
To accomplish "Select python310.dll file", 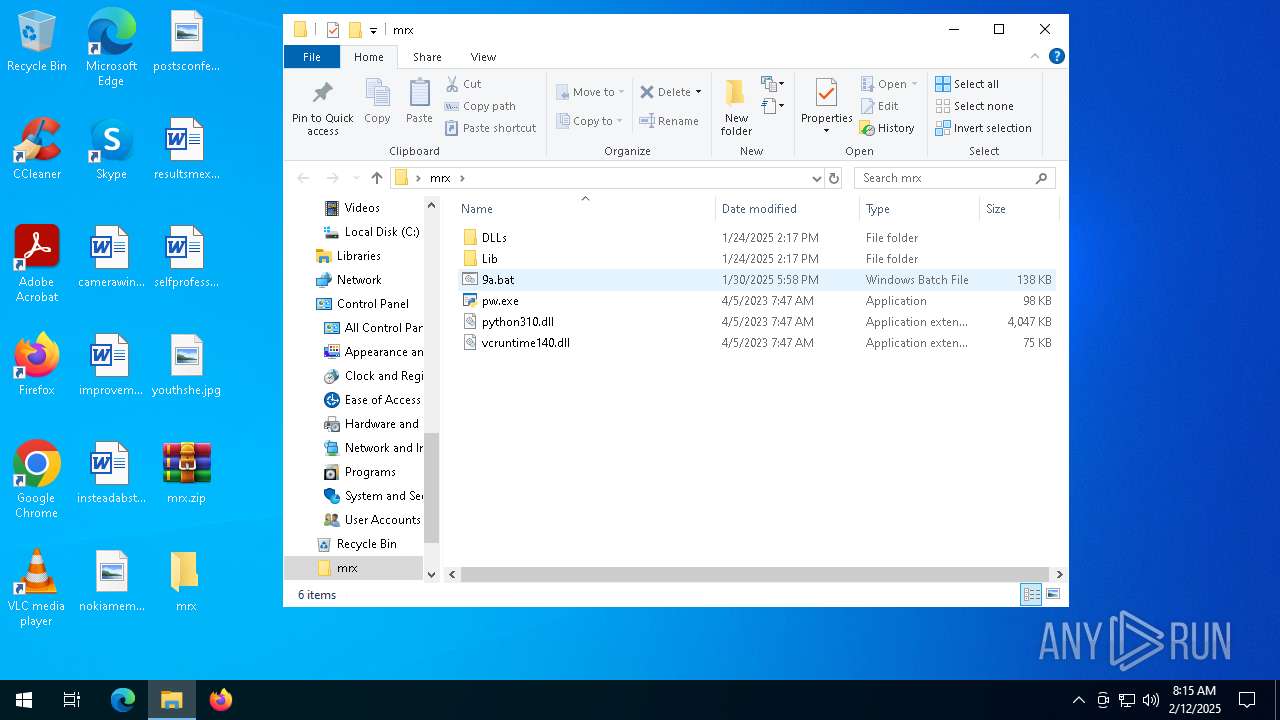I will (x=756, y=322).
